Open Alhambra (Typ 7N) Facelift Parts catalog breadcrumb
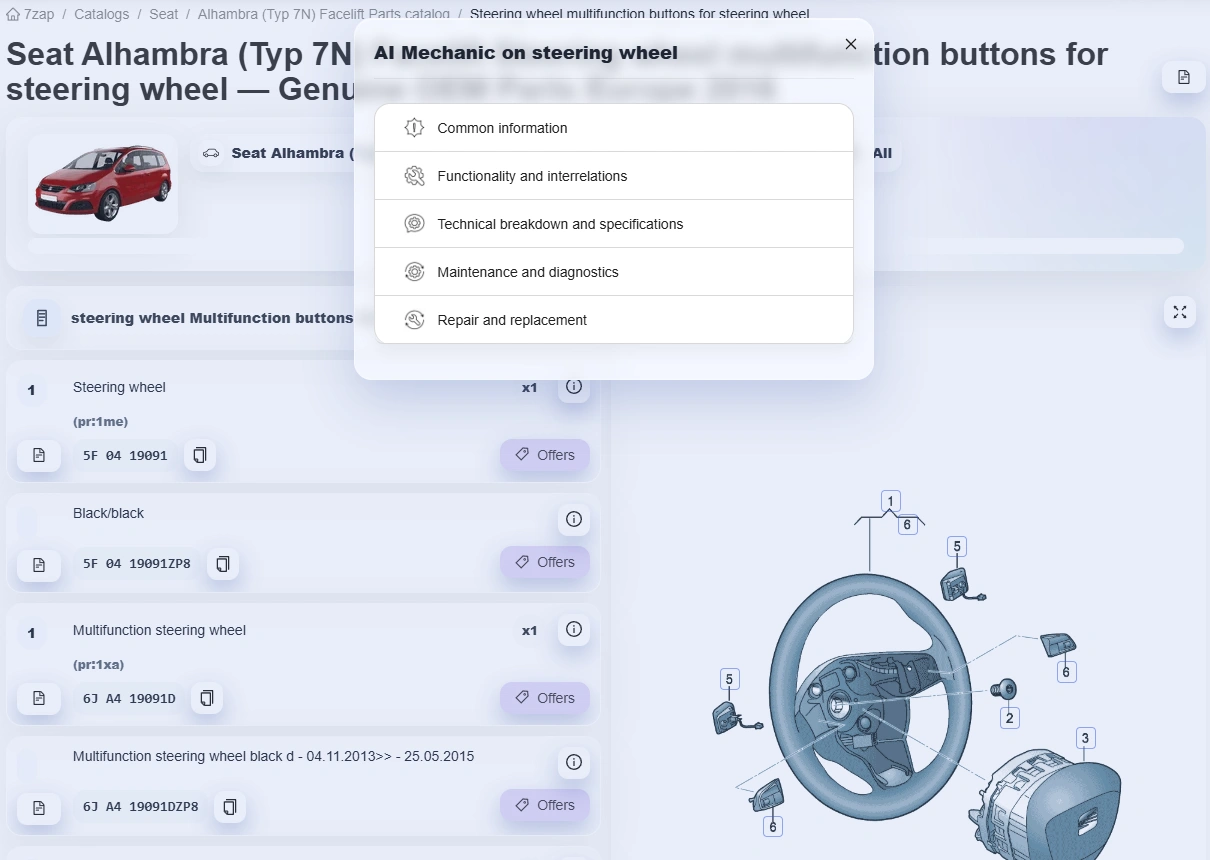The height and width of the screenshot is (860, 1210). 323,14
